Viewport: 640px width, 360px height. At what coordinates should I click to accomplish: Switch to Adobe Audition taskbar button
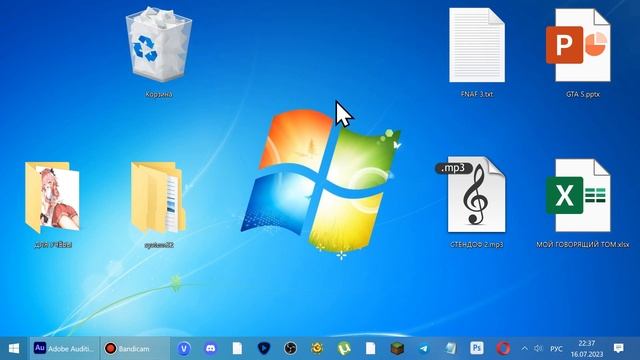[x=64, y=349]
